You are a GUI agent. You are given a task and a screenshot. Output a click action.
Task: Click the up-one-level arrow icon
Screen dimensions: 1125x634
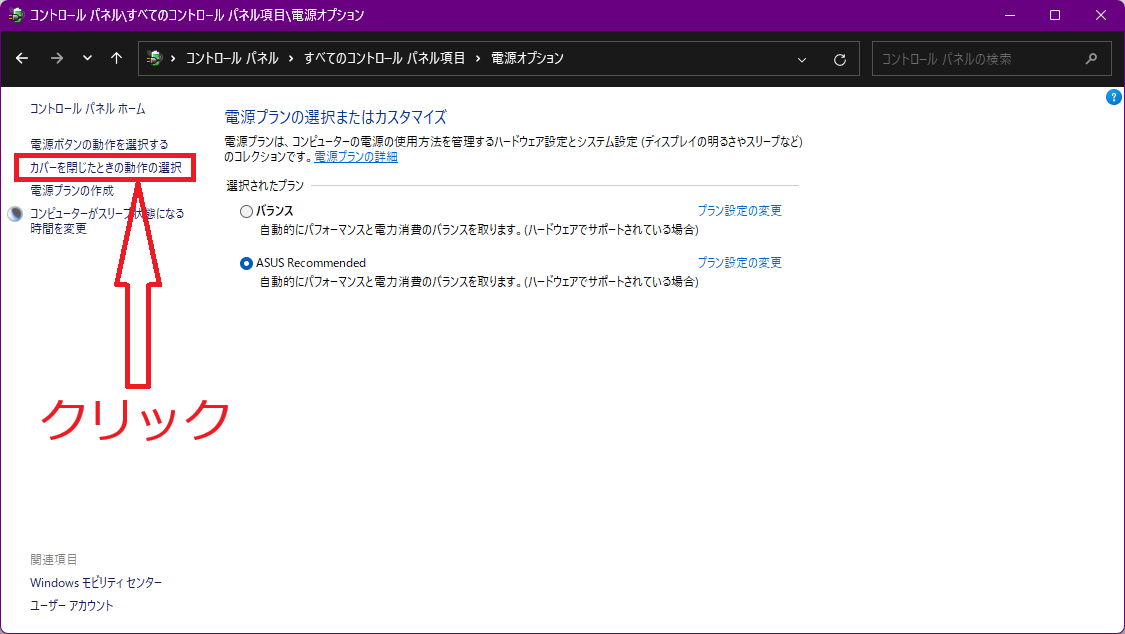point(116,58)
